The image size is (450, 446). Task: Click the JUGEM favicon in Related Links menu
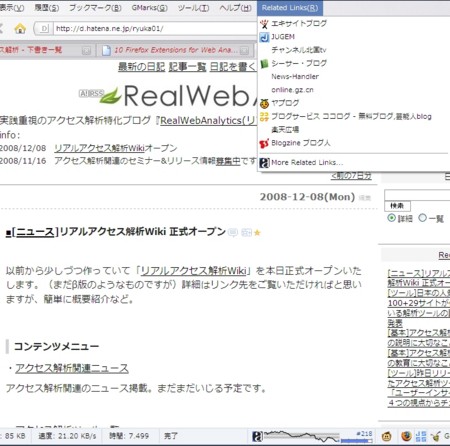[264, 37]
